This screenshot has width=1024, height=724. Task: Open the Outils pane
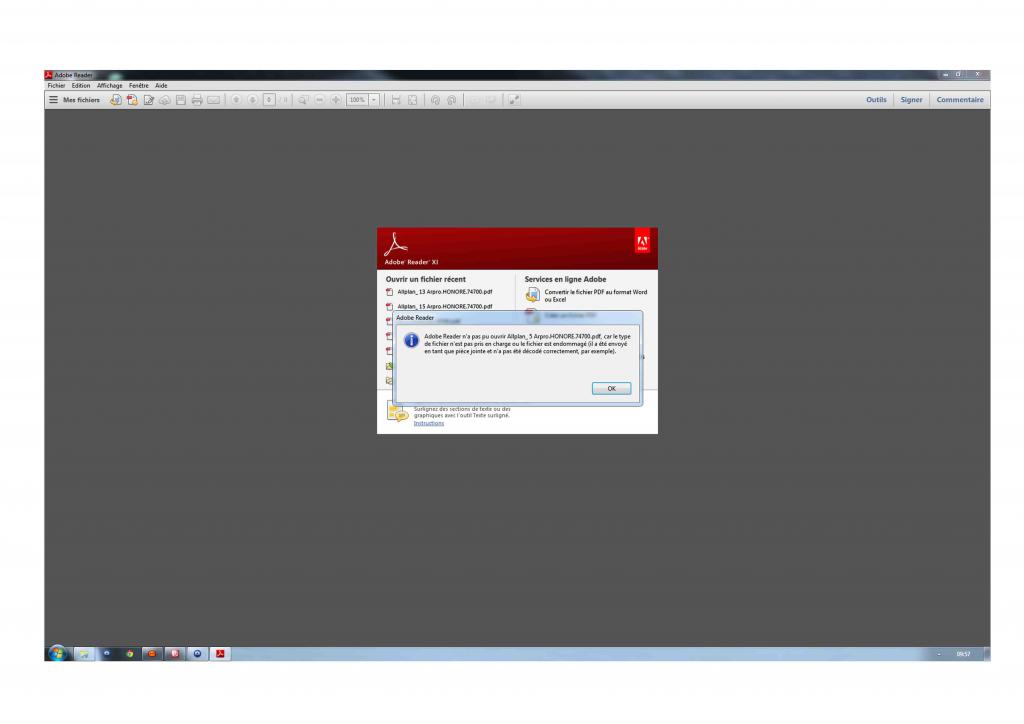(876, 100)
